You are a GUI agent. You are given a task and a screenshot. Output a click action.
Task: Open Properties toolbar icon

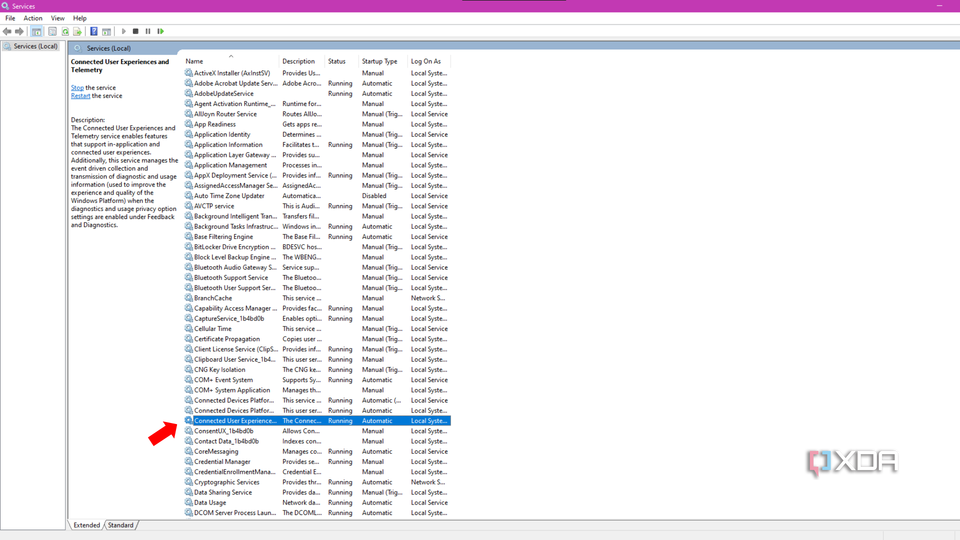[x=52, y=31]
